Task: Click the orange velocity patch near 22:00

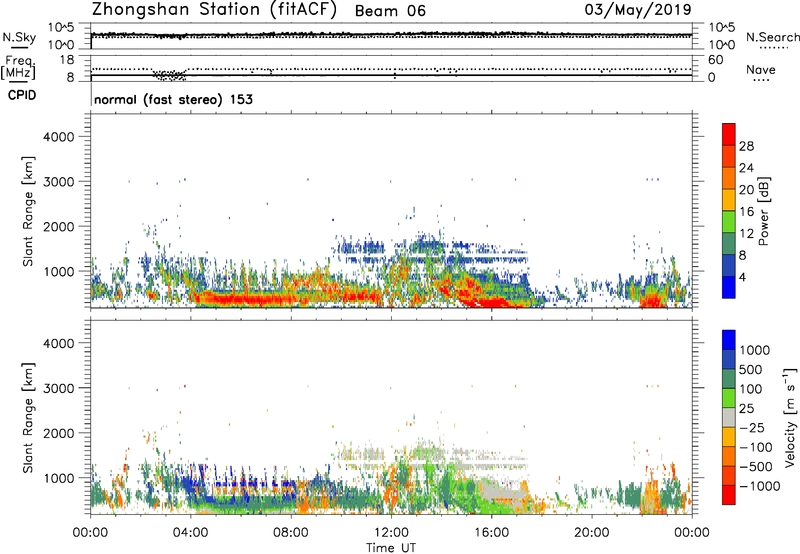Action: click(x=651, y=495)
